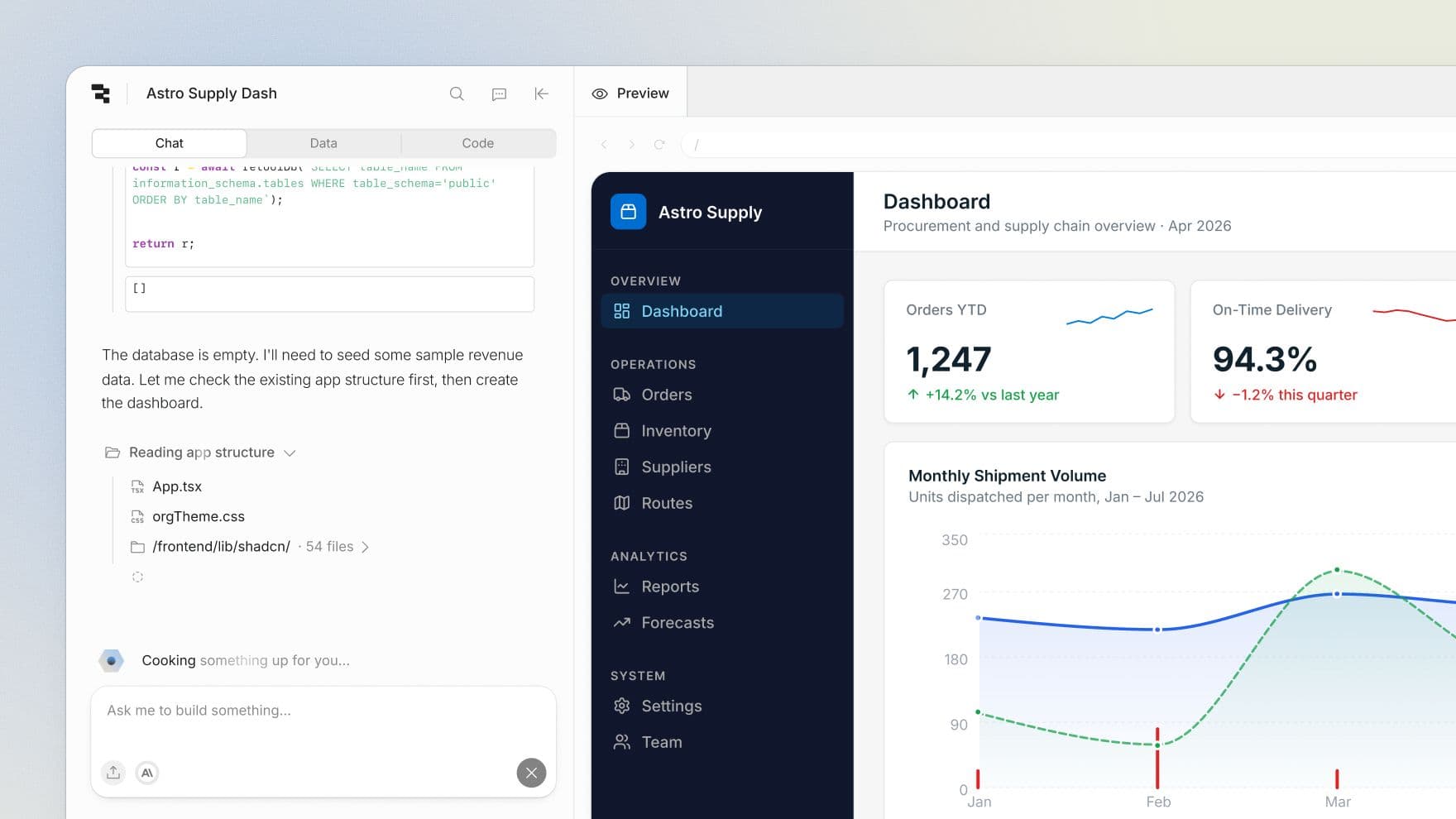Click the app logo icon beside Astro Supply Dash
Image resolution: width=1456 pixels, height=819 pixels.
click(x=101, y=93)
